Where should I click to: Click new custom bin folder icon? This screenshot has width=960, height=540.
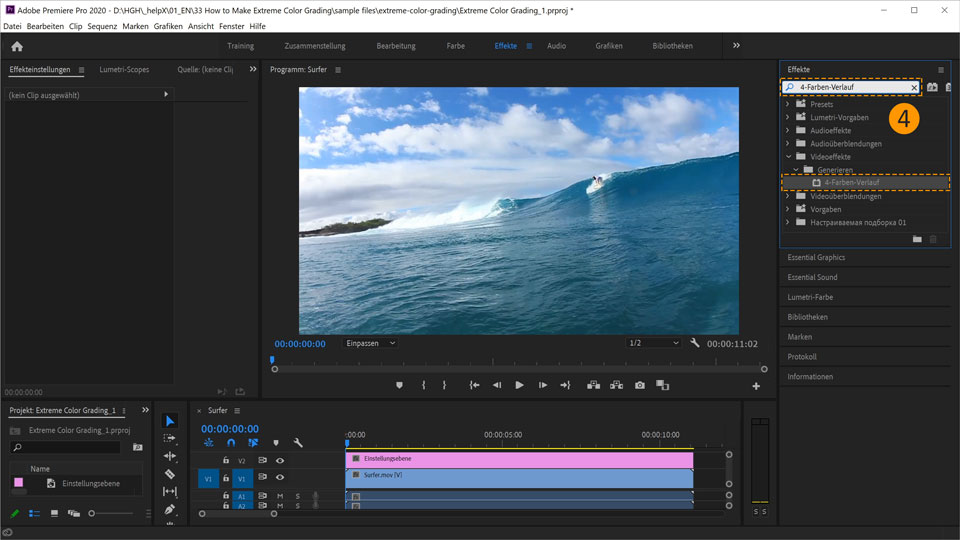917,239
